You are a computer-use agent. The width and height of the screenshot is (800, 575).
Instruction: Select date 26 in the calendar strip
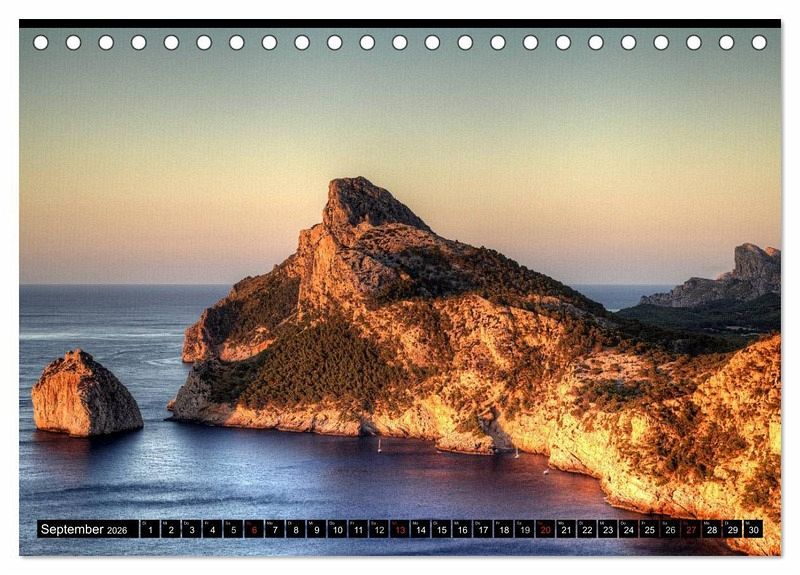point(670,529)
